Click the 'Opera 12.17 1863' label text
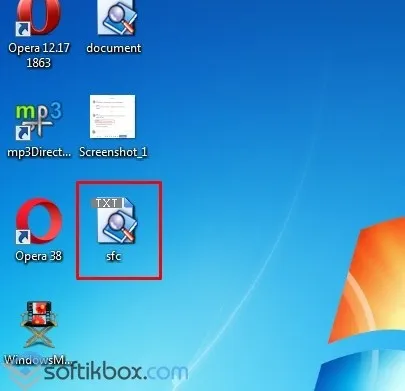This screenshot has width=405, height=391. tap(39, 55)
